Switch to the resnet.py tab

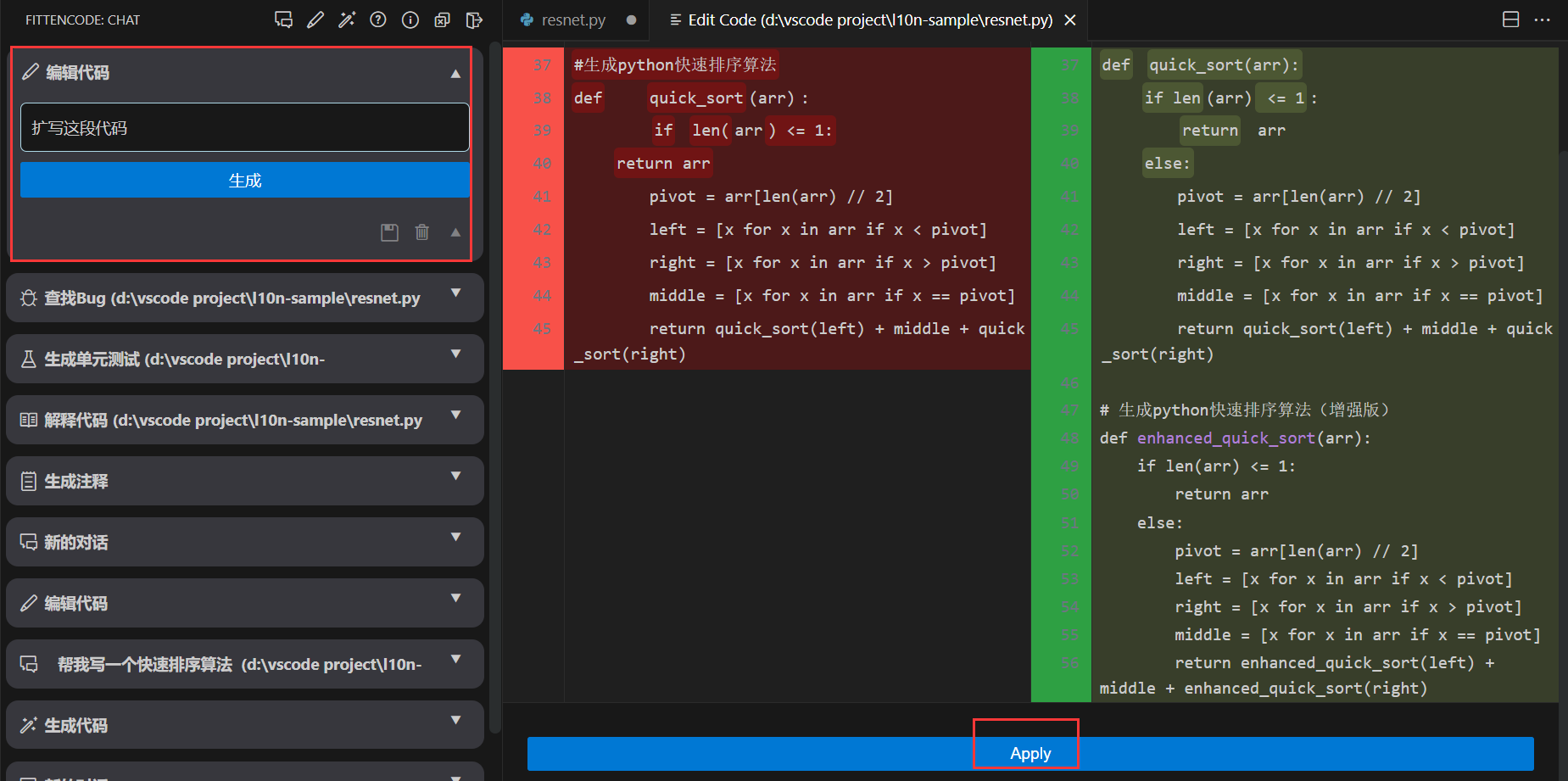[573, 20]
